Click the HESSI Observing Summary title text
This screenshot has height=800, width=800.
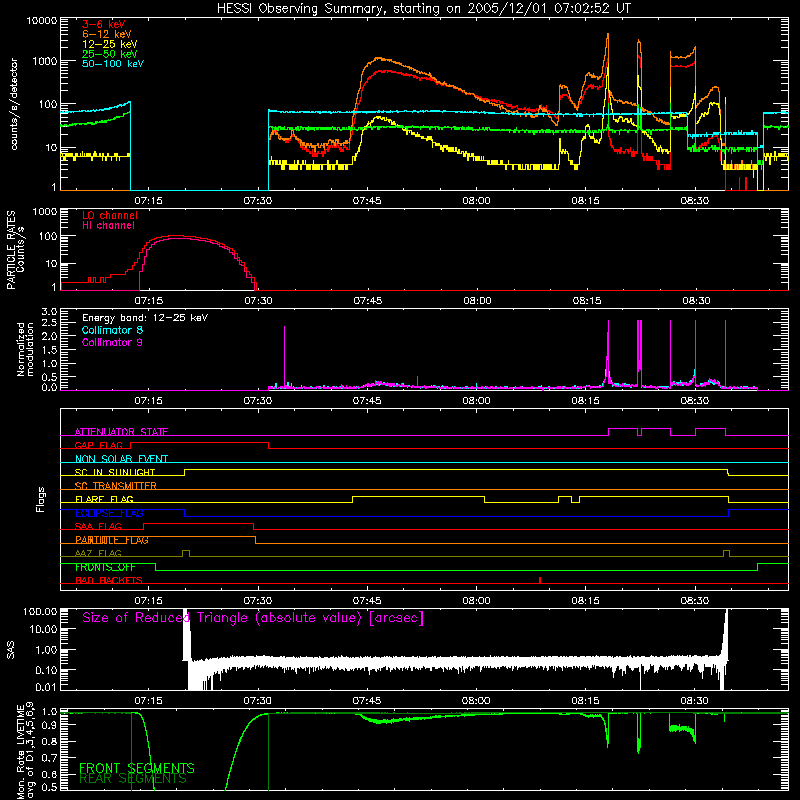[424, 9]
